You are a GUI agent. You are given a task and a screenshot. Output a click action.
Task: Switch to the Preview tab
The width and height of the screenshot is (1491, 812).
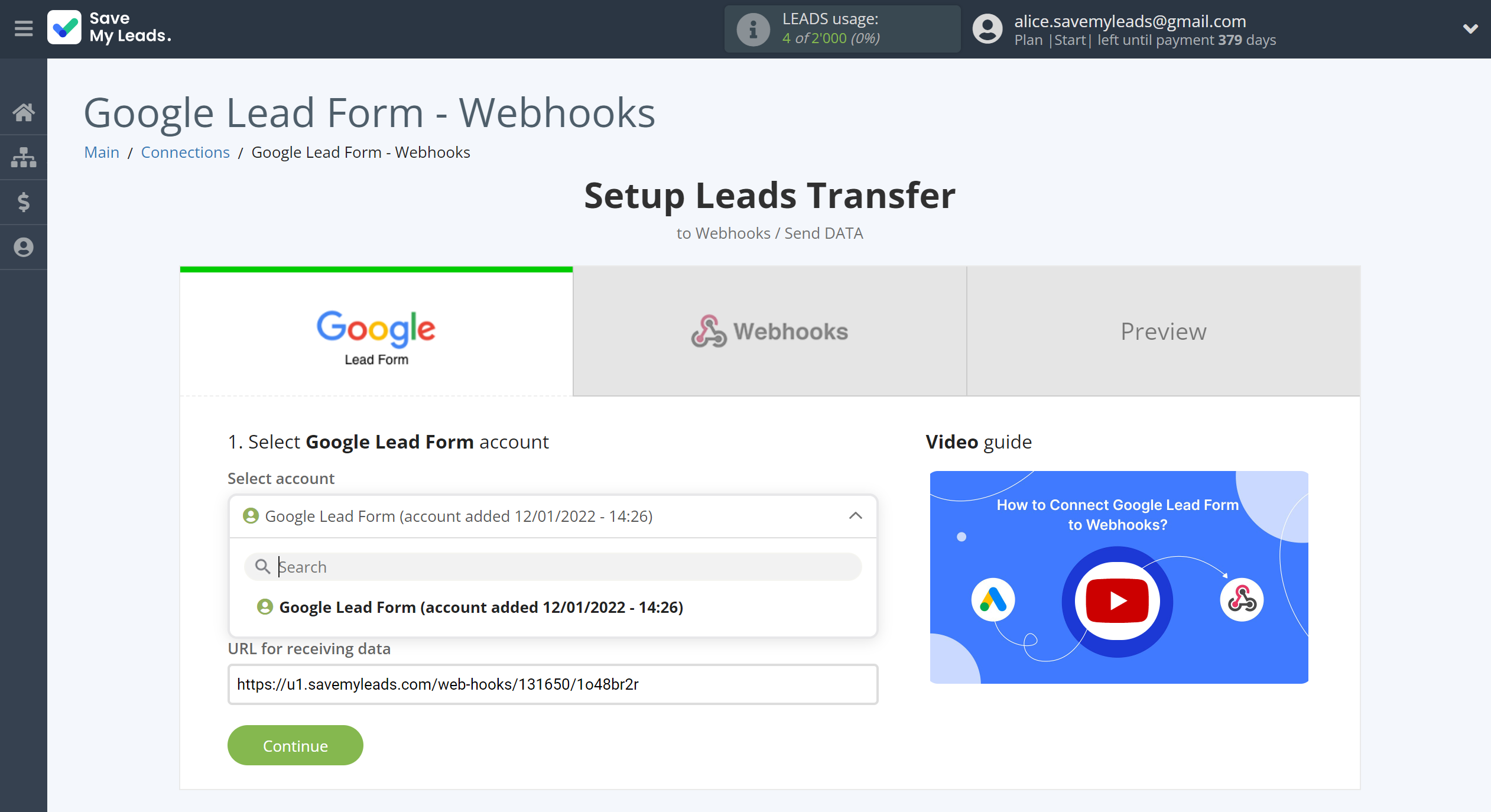click(1163, 331)
